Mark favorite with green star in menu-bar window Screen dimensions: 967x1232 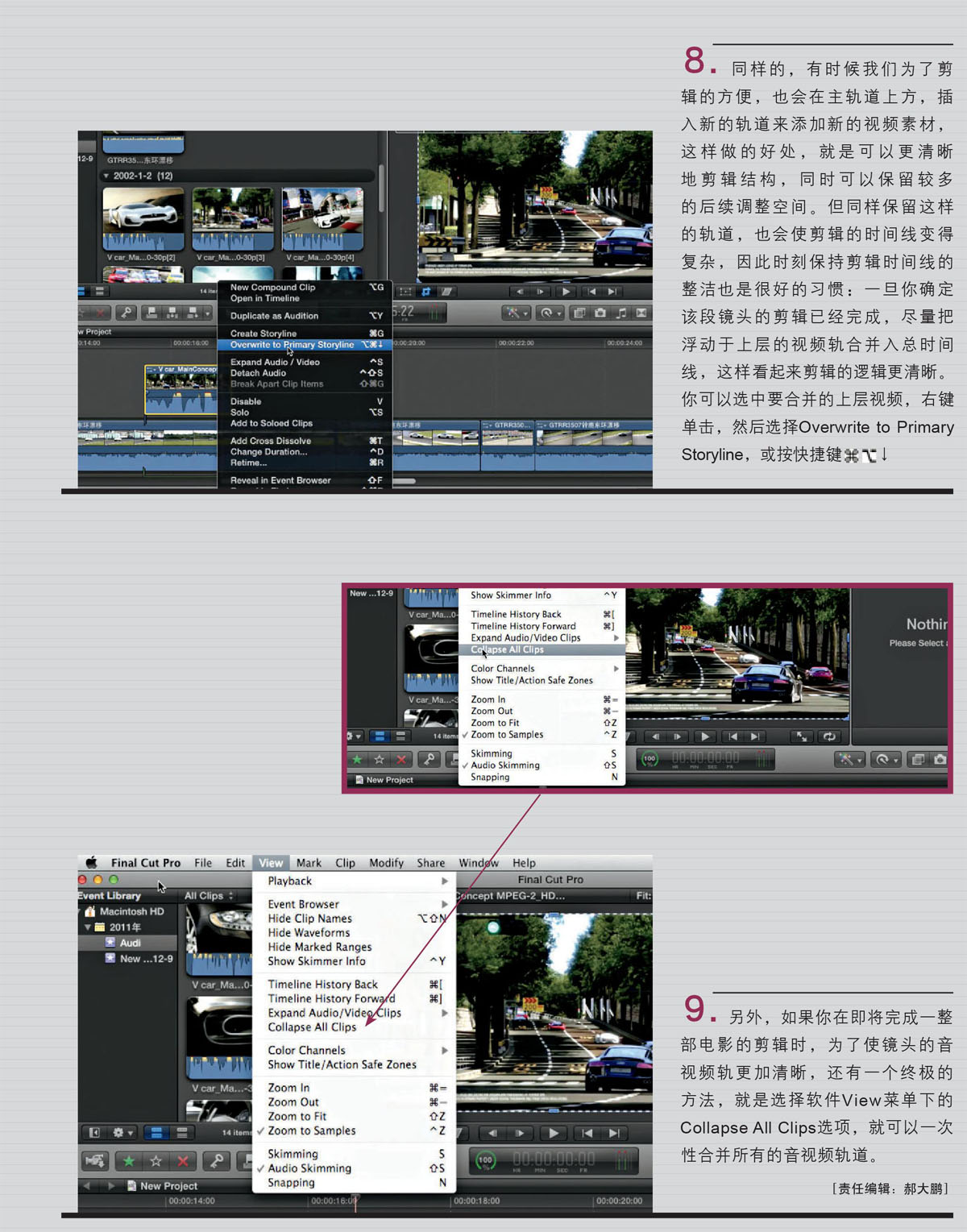[x=129, y=1160]
